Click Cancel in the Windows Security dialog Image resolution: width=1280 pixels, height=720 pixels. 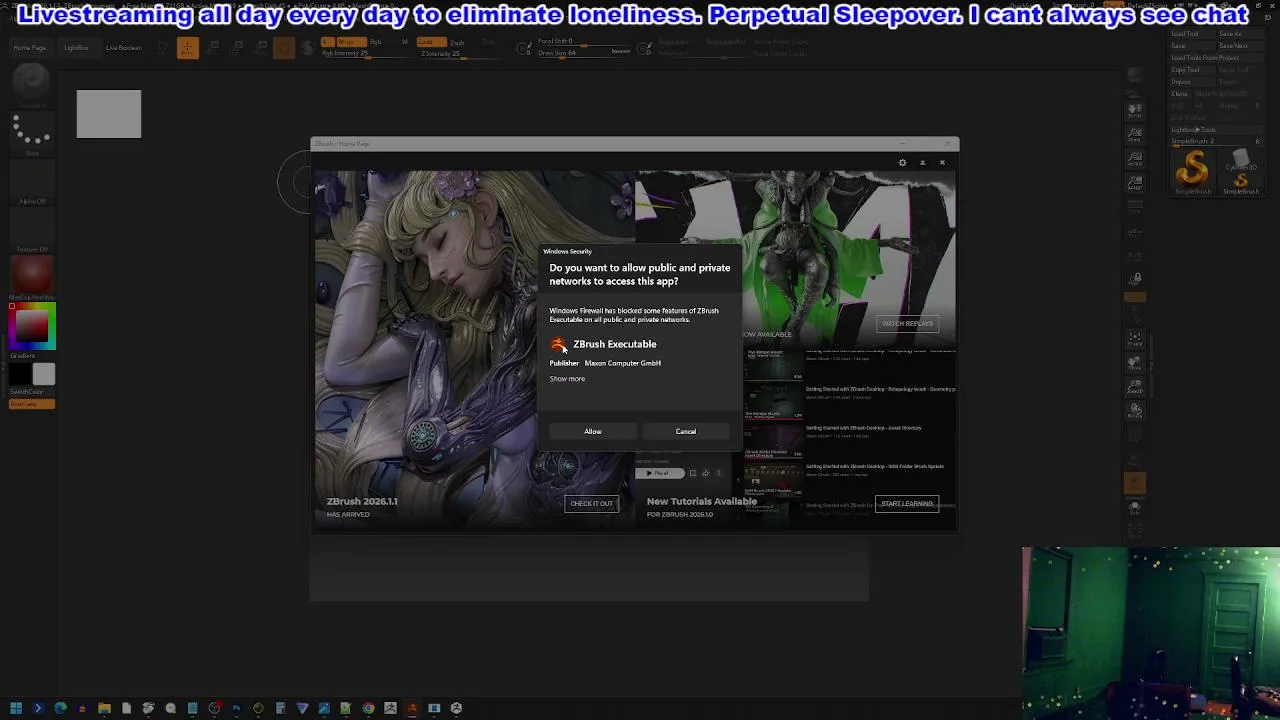(x=685, y=431)
